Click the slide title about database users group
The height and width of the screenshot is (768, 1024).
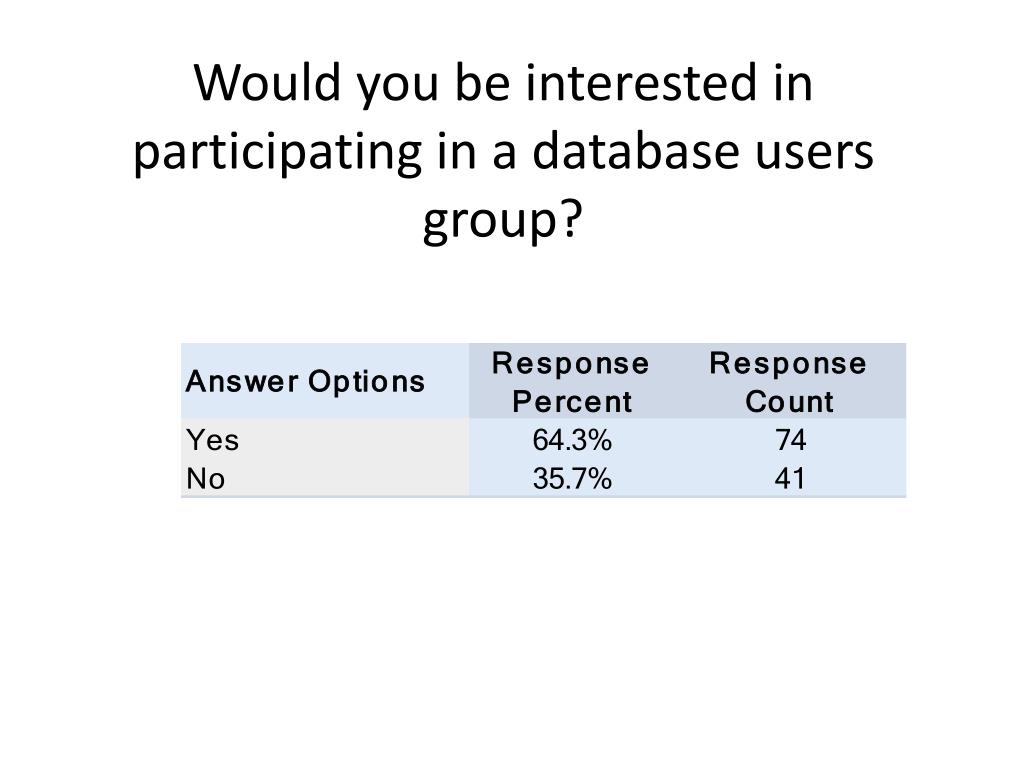(x=503, y=152)
